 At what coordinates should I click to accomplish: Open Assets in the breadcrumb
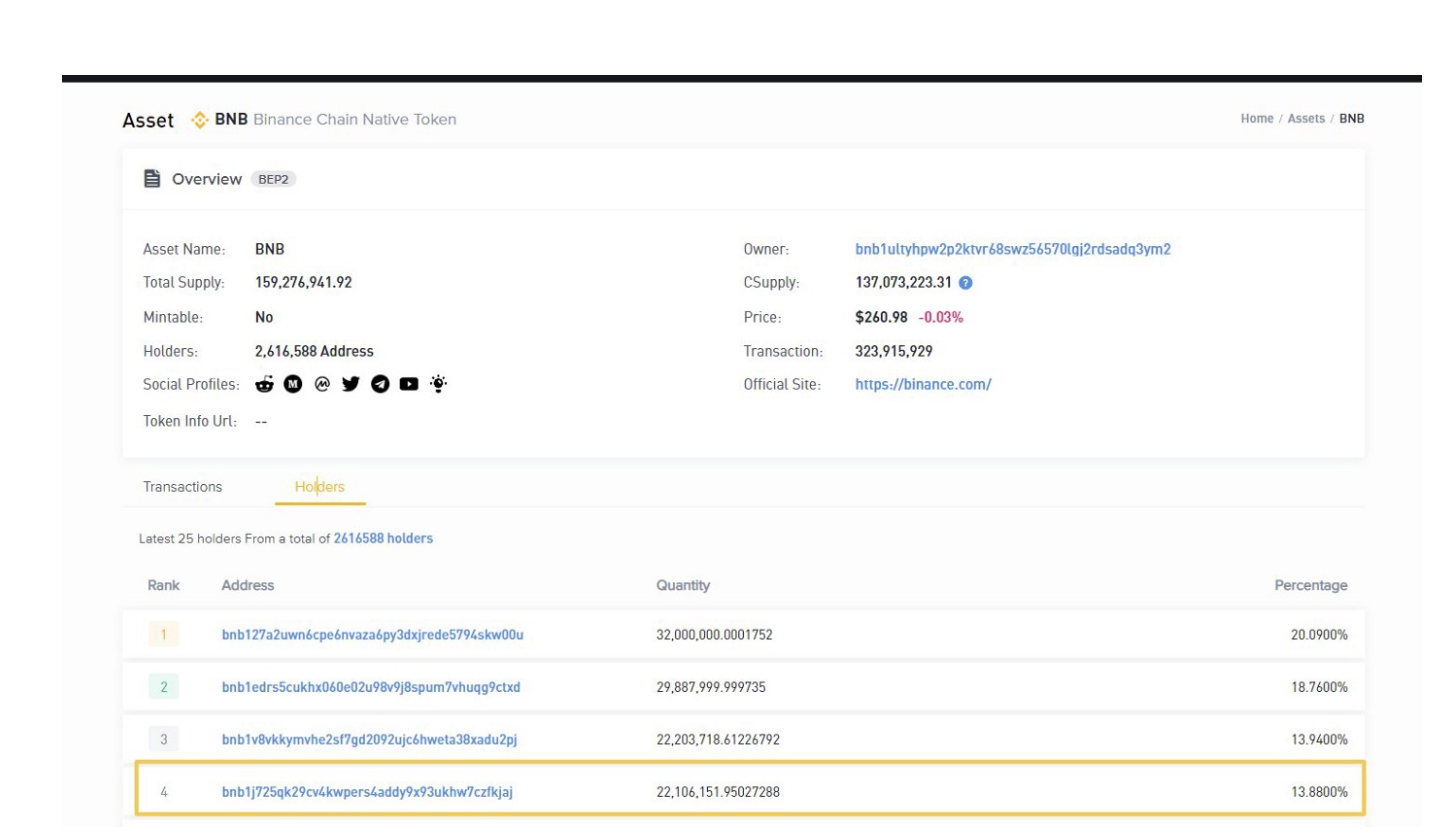coord(1306,118)
